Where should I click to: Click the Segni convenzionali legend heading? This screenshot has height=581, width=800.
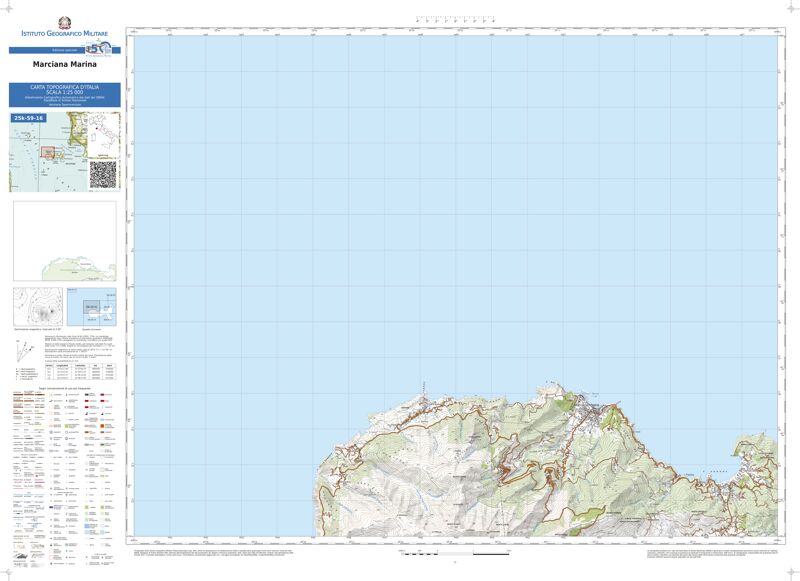pyautogui.click(x=65, y=388)
